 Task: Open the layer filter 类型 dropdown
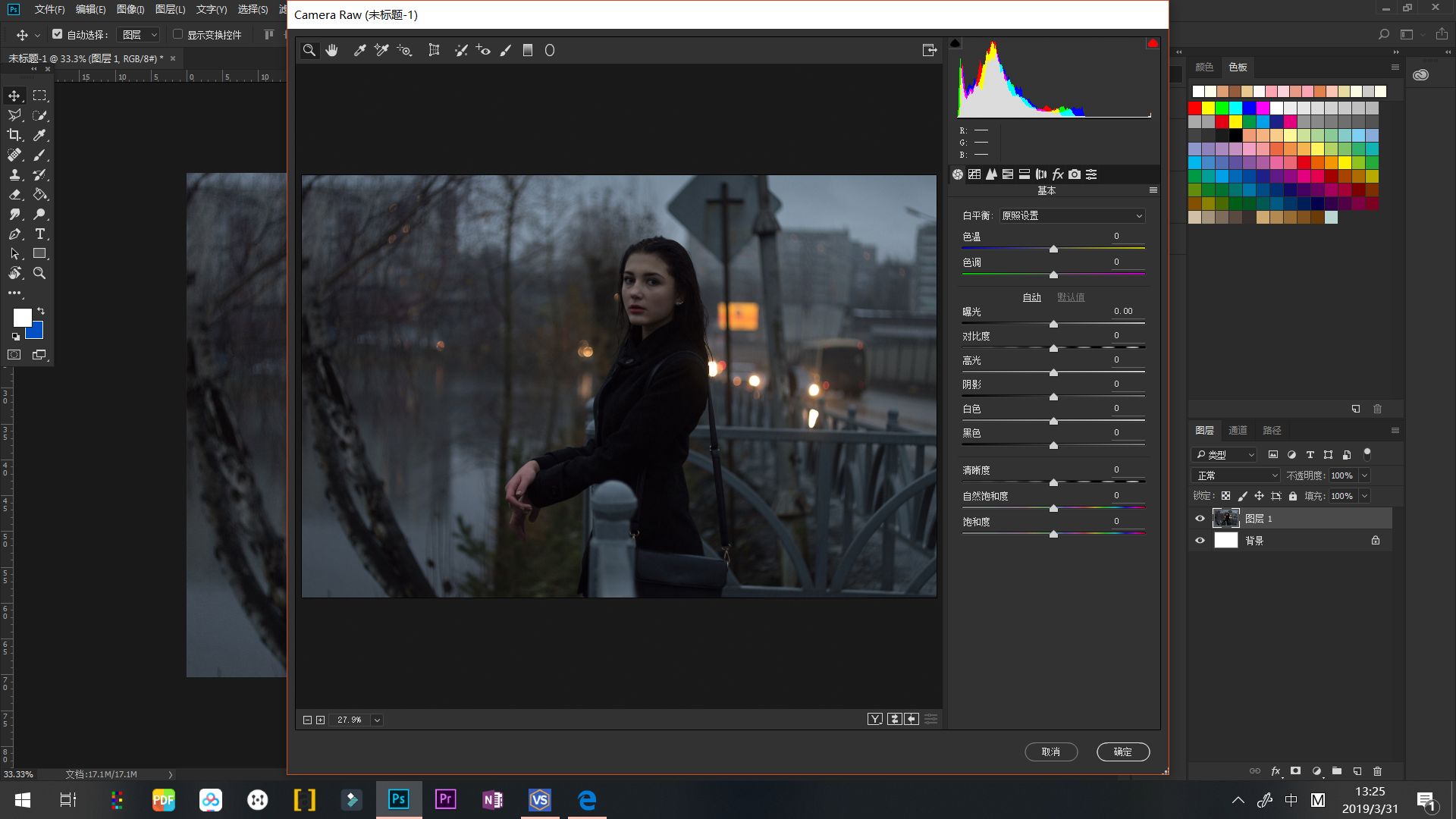1225,455
